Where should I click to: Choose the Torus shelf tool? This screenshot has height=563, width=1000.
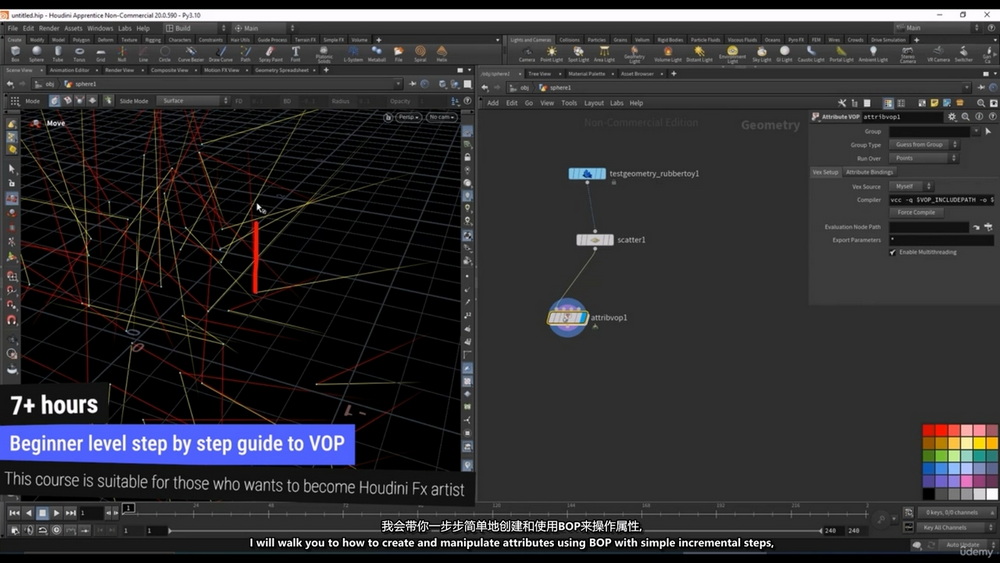79,54
